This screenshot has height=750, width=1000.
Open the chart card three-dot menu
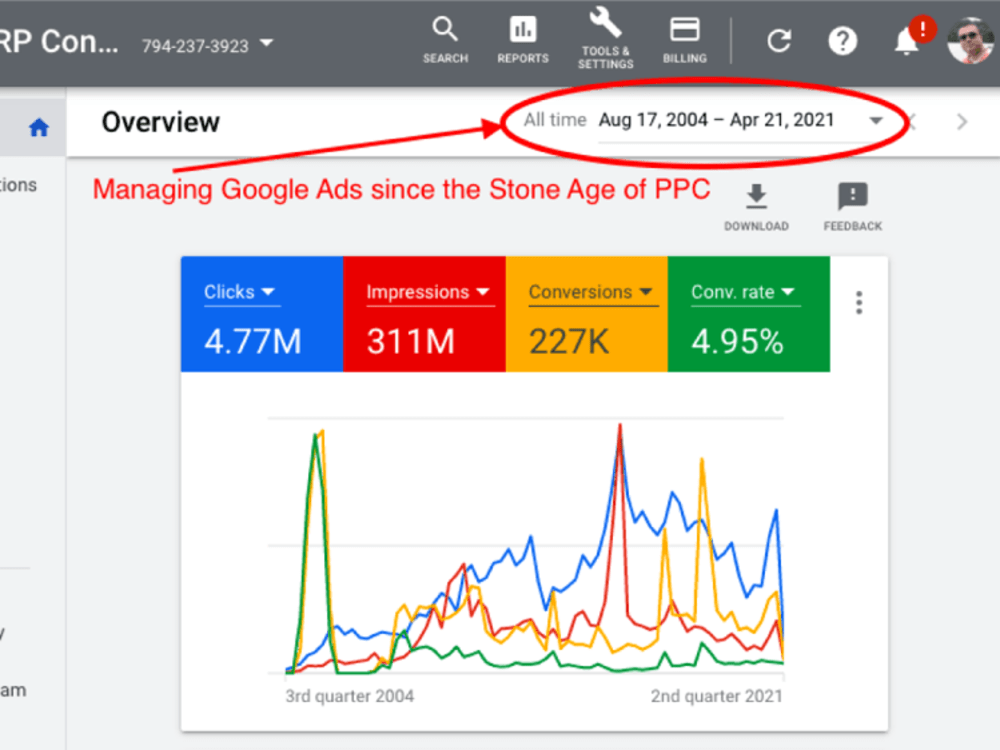coord(859,302)
